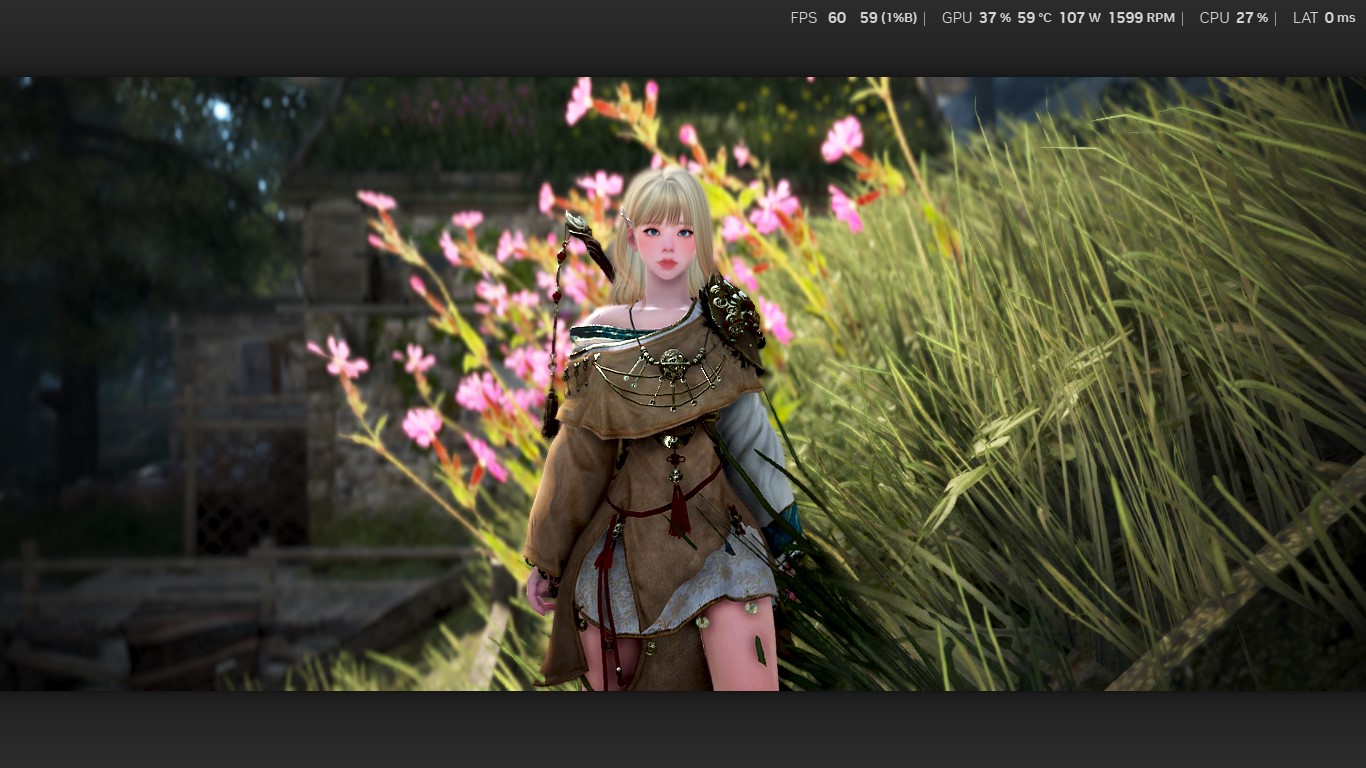Click the 59 (1%B) low FPS reading
The image size is (1366, 768).
pyautogui.click(x=888, y=18)
